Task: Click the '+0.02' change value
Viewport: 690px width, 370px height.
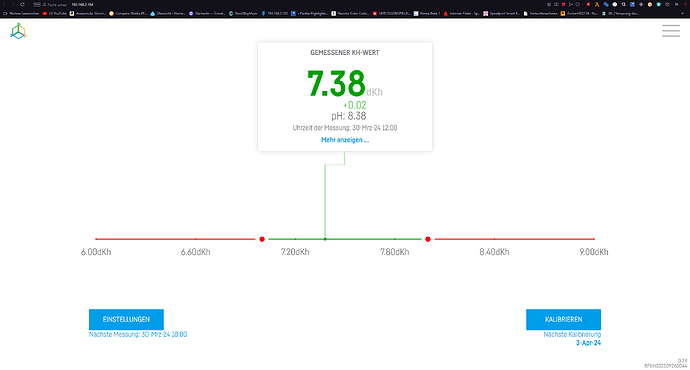Action: (355, 105)
